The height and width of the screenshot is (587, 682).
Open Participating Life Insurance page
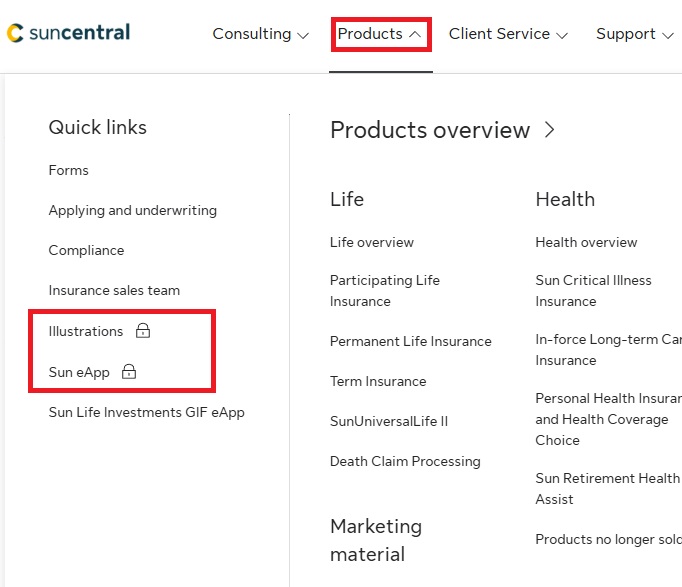(x=385, y=291)
